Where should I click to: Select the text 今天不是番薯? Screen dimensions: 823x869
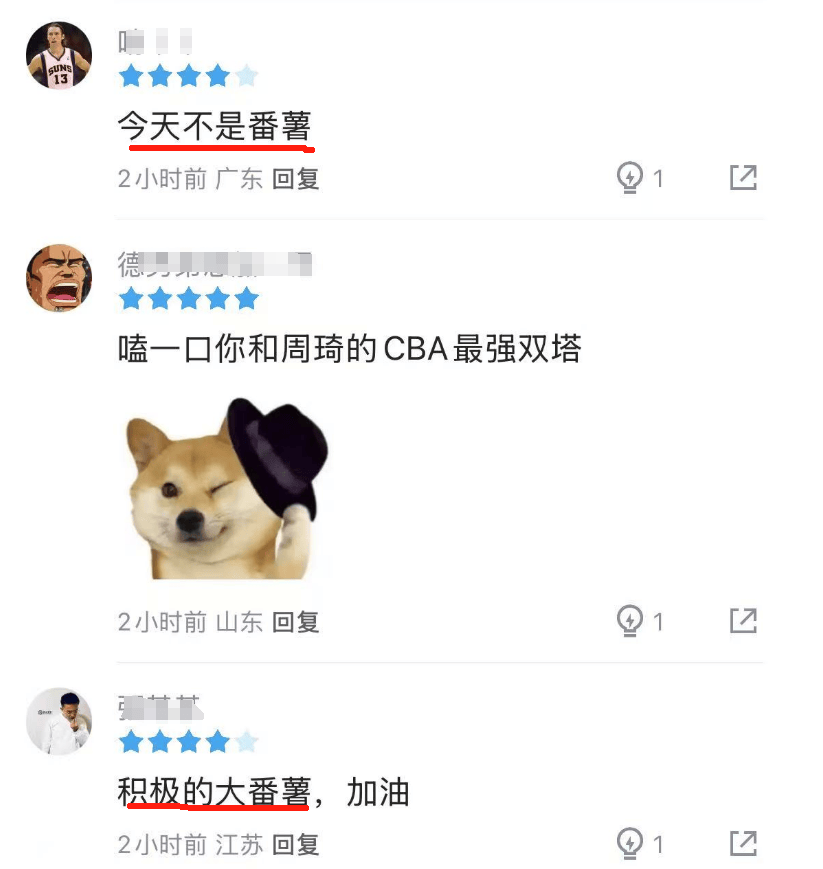(x=214, y=126)
